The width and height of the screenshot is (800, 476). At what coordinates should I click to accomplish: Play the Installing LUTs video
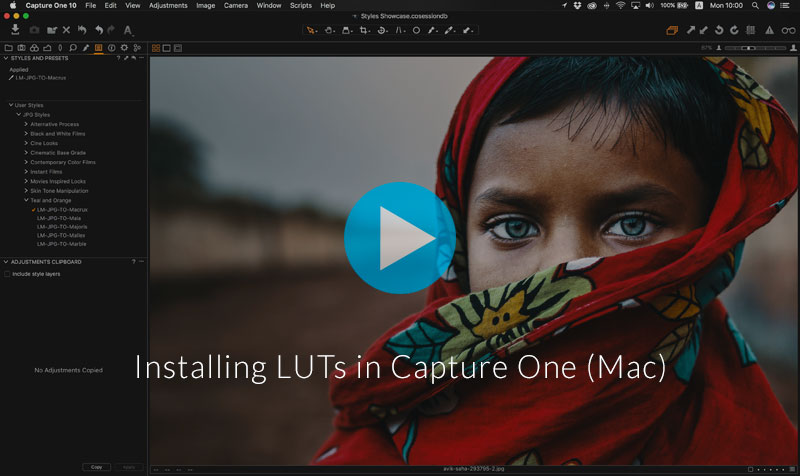coord(399,238)
